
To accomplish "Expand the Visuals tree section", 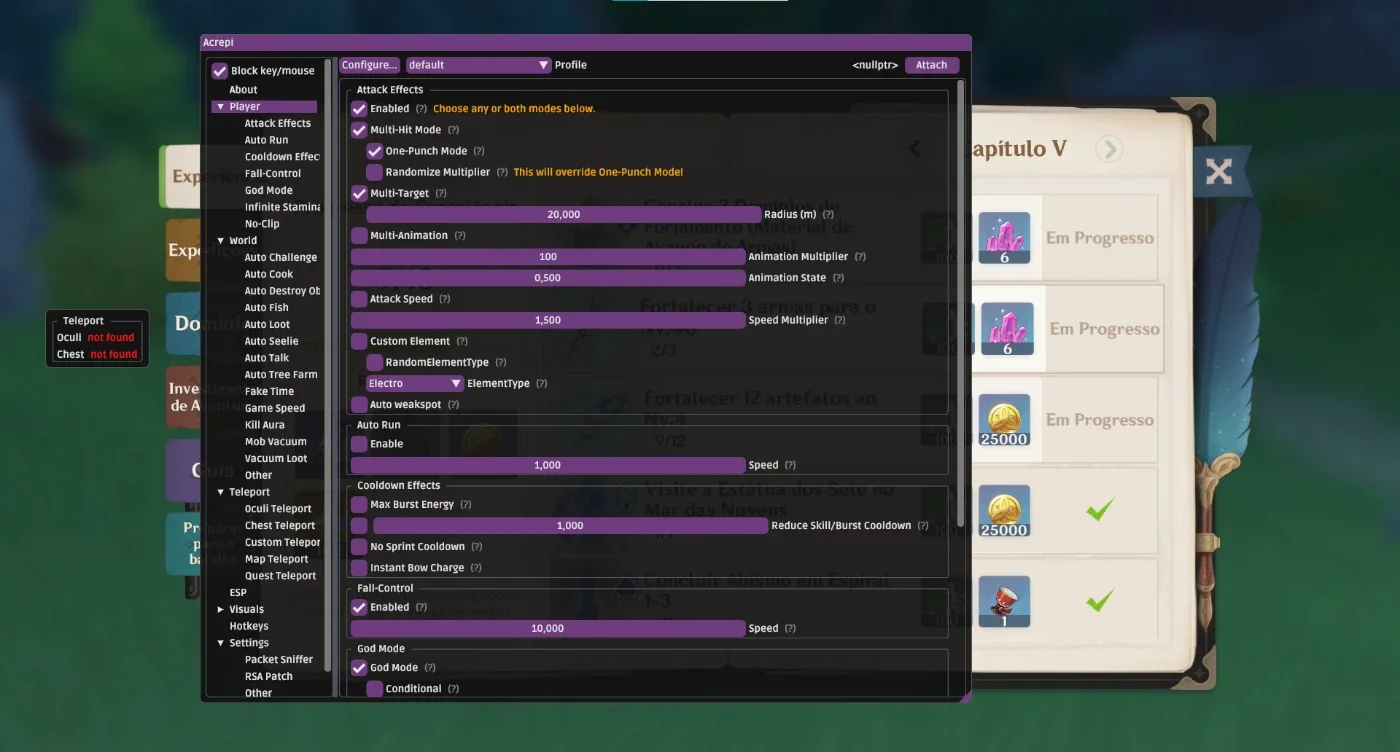I will pyautogui.click(x=220, y=609).
